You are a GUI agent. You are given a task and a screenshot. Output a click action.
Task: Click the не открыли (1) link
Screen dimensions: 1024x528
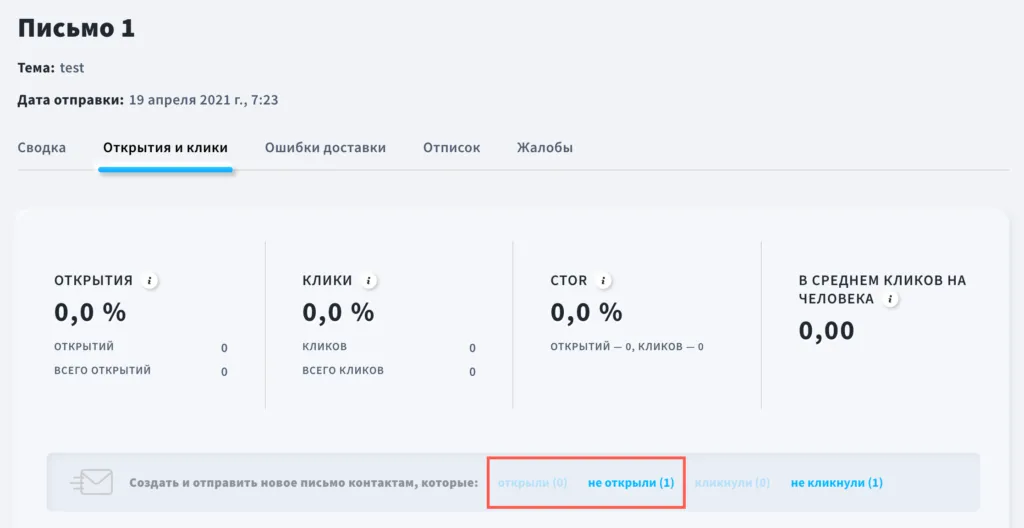(x=631, y=483)
